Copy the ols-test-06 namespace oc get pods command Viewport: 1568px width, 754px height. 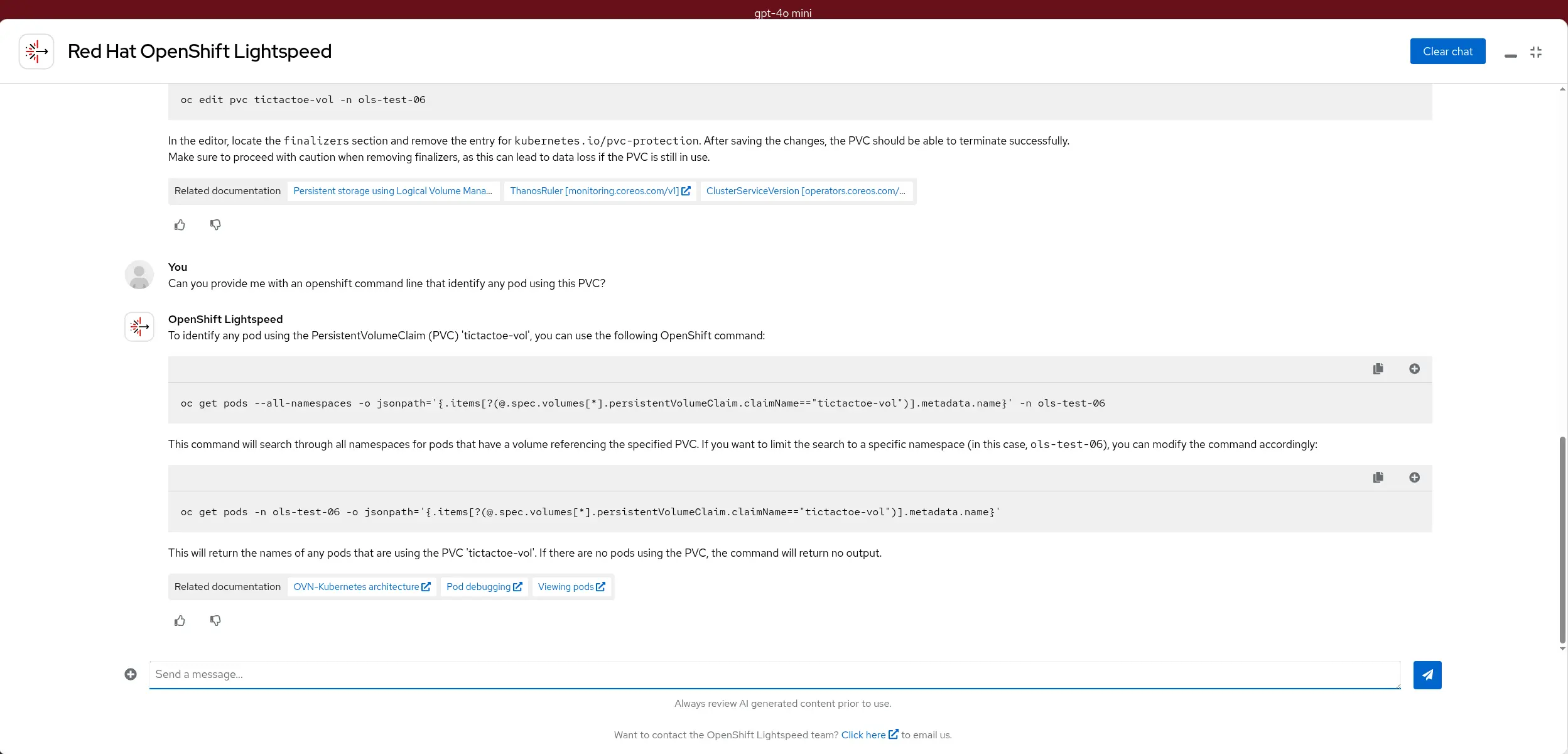[1378, 478]
